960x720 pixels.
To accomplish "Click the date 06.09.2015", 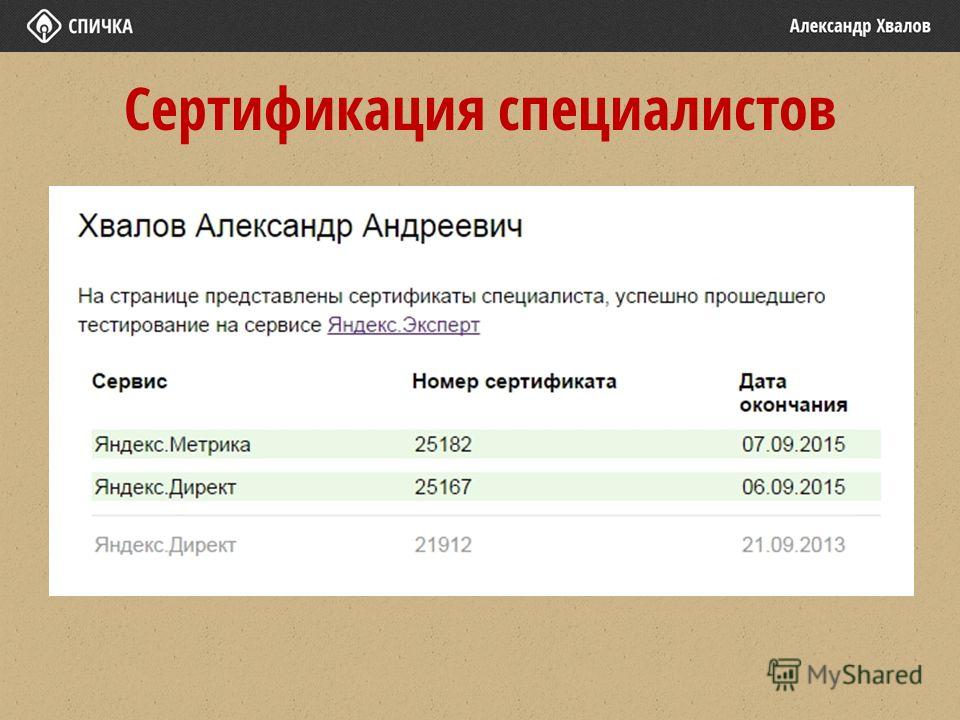I will pos(793,487).
